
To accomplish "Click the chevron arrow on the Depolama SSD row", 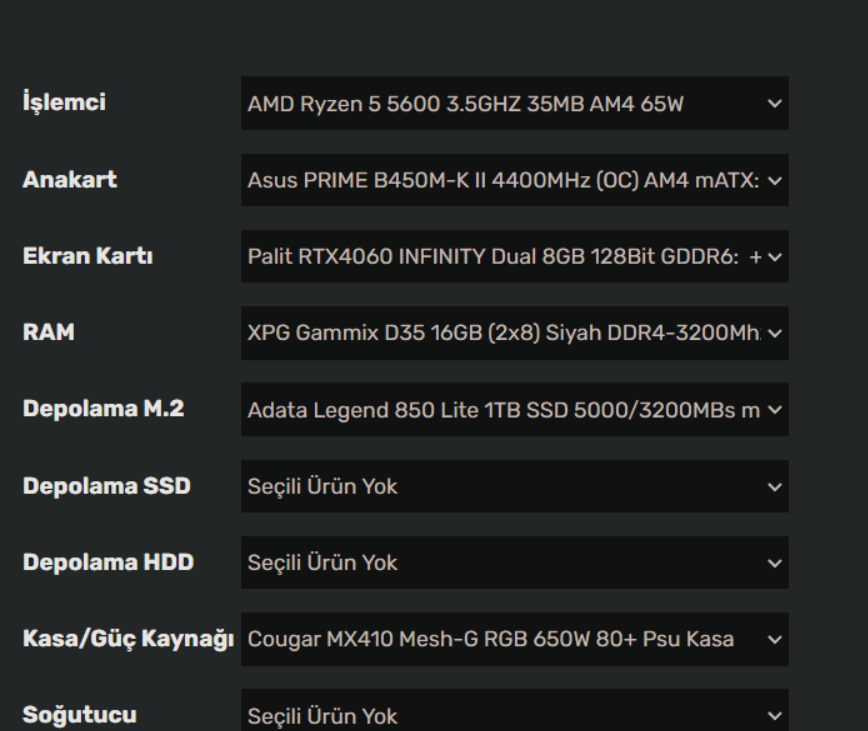I will point(773,488).
